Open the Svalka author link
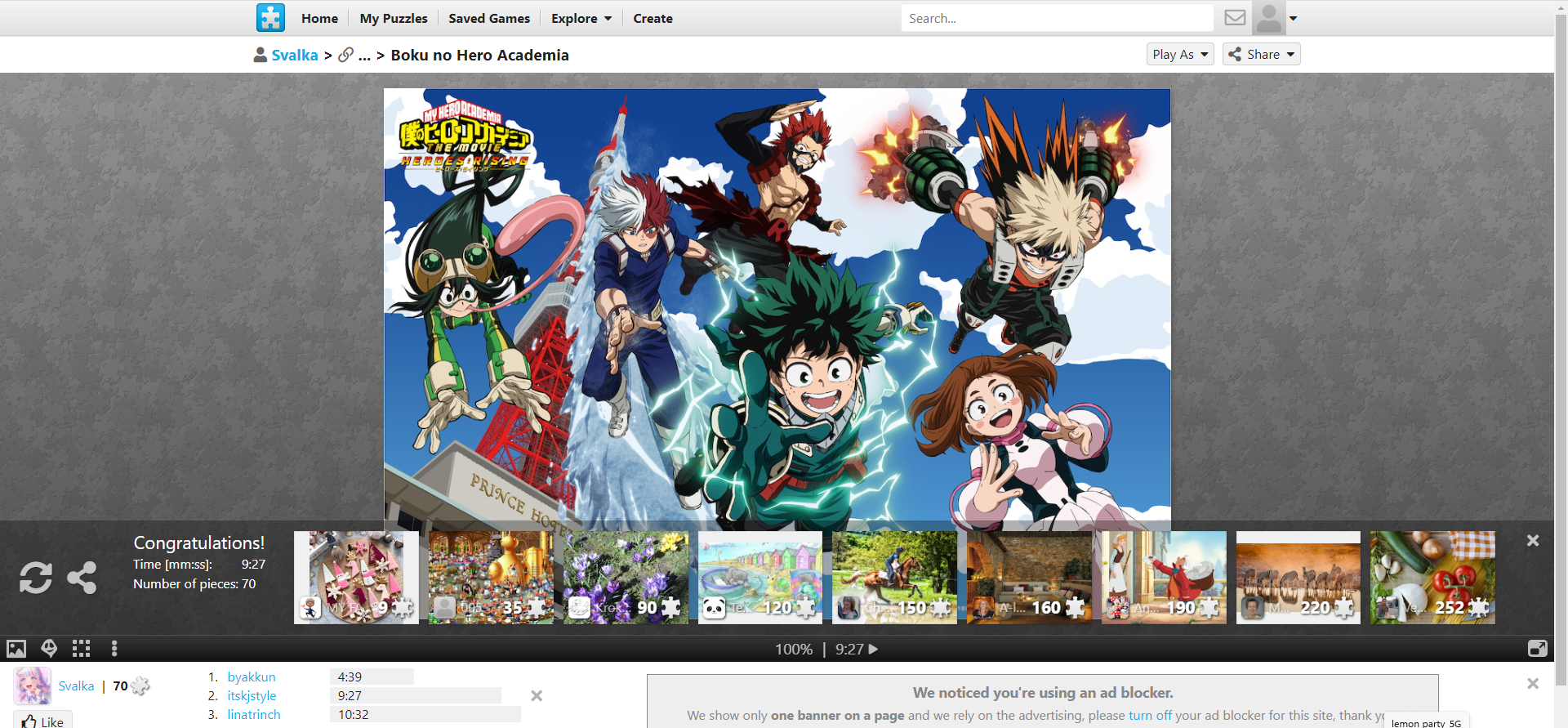The height and width of the screenshot is (728, 1568). pyautogui.click(x=76, y=686)
